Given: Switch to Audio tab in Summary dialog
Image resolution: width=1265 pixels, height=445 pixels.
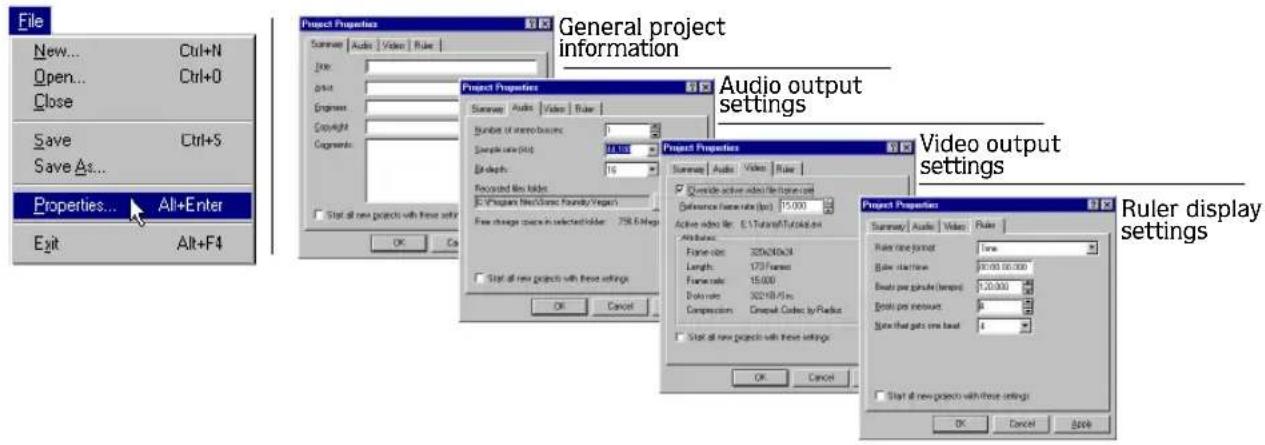Looking at the screenshot, I should pyautogui.click(x=361, y=46).
